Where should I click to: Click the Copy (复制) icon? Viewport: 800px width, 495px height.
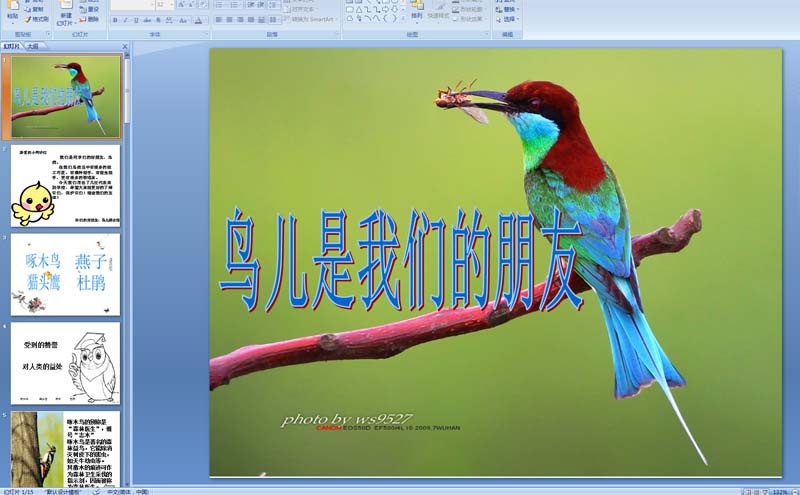pyautogui.click(x=36, y=9)
